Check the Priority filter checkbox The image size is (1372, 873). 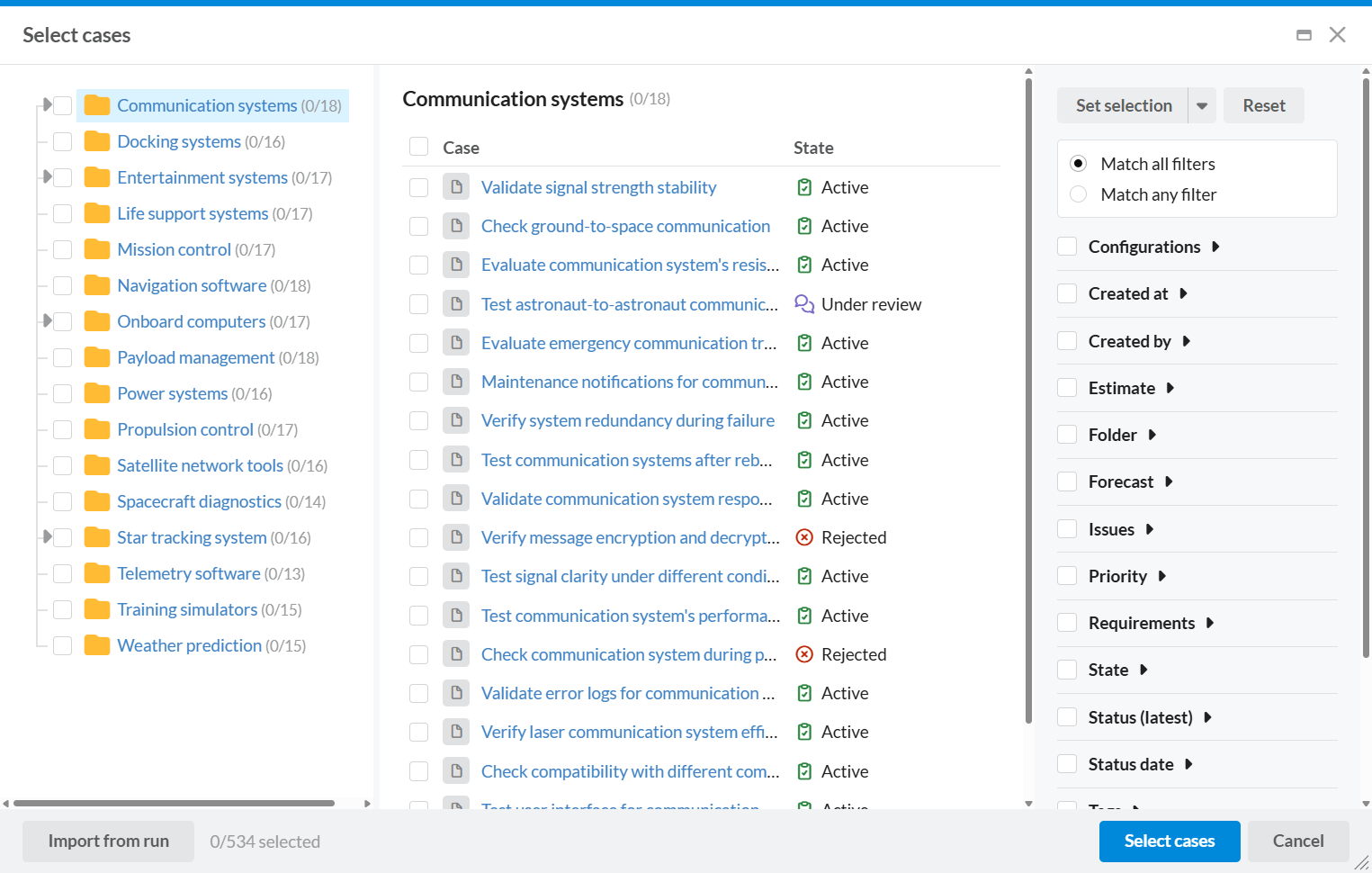tap(1067, 576)
